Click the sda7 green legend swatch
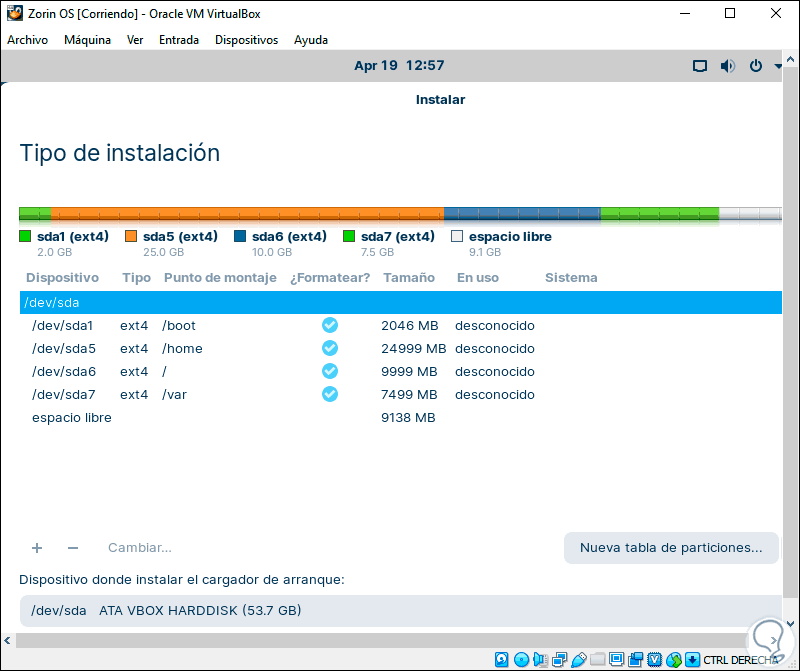 point(349,236)
